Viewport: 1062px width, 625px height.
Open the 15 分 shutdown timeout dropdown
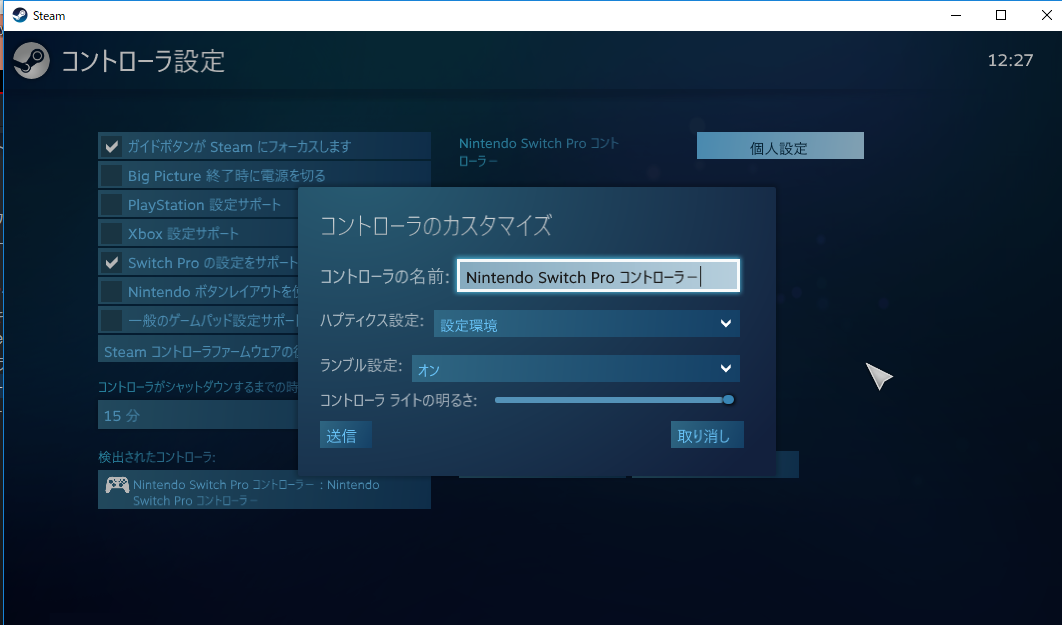click(198, 415)
